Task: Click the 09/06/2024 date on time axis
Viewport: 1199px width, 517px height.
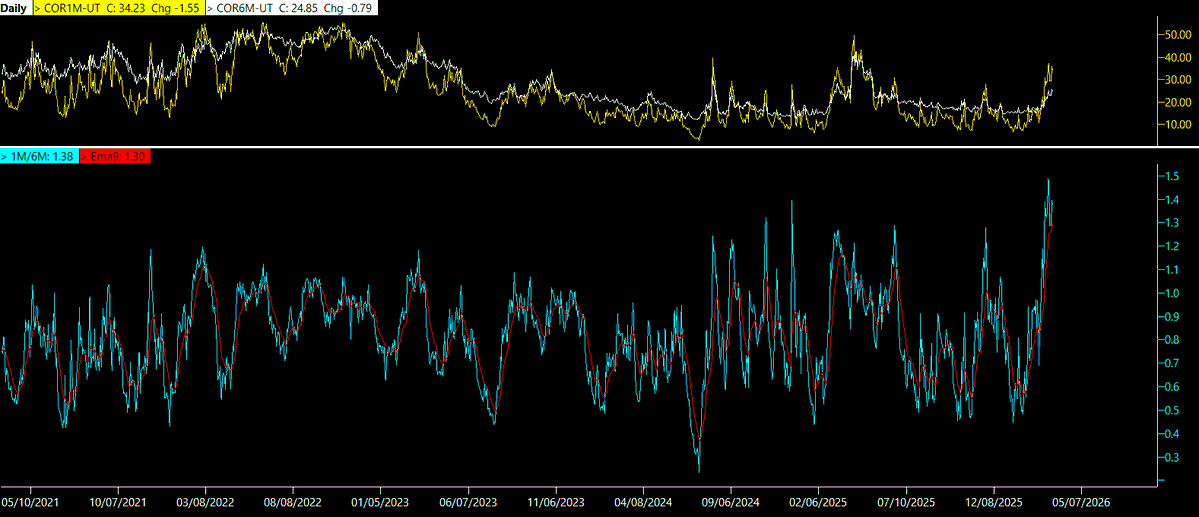Action: click(x=731, y=503)
